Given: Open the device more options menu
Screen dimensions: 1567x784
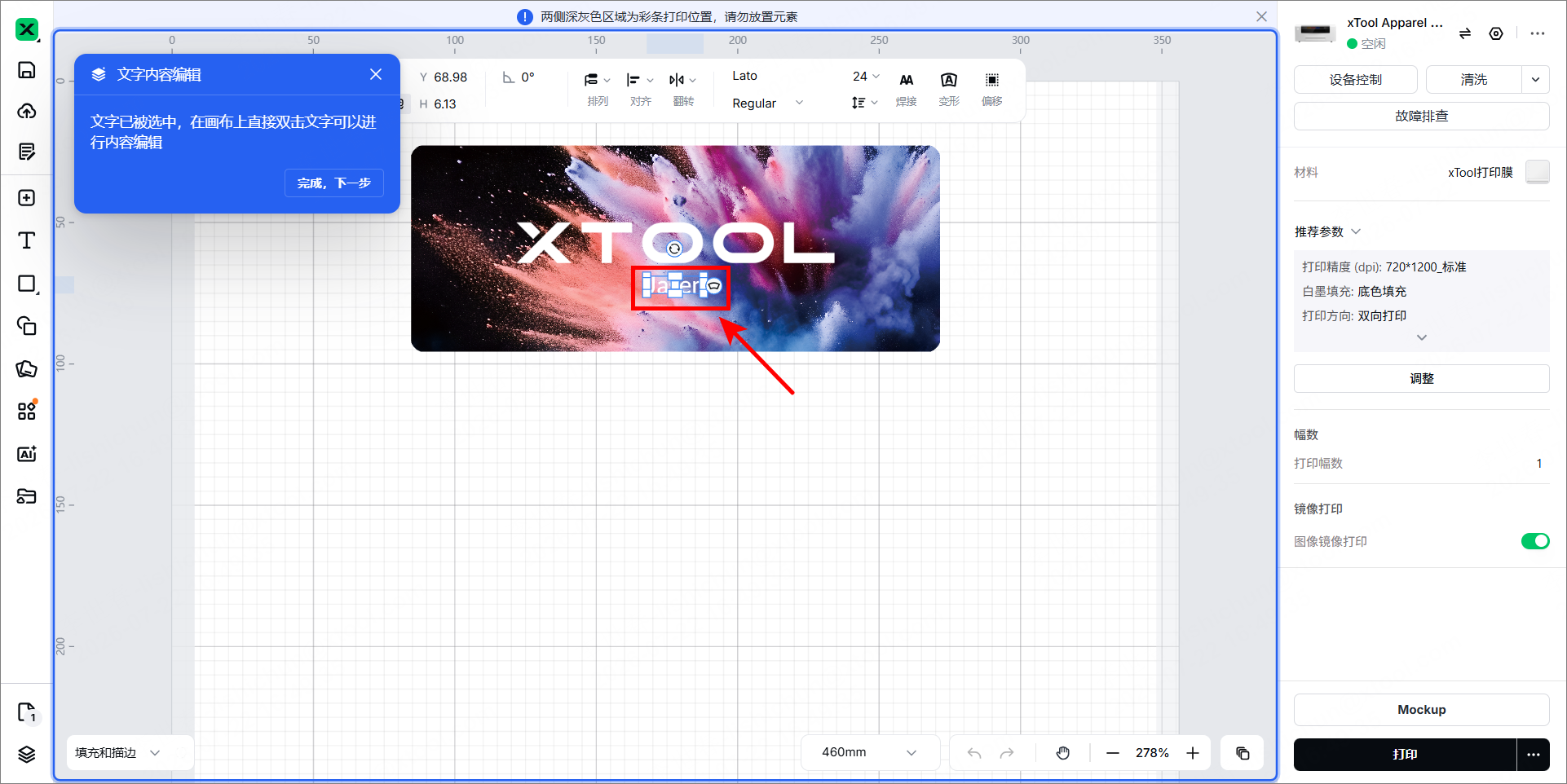Looking at the screenshot, I should tap(1538, 33).
